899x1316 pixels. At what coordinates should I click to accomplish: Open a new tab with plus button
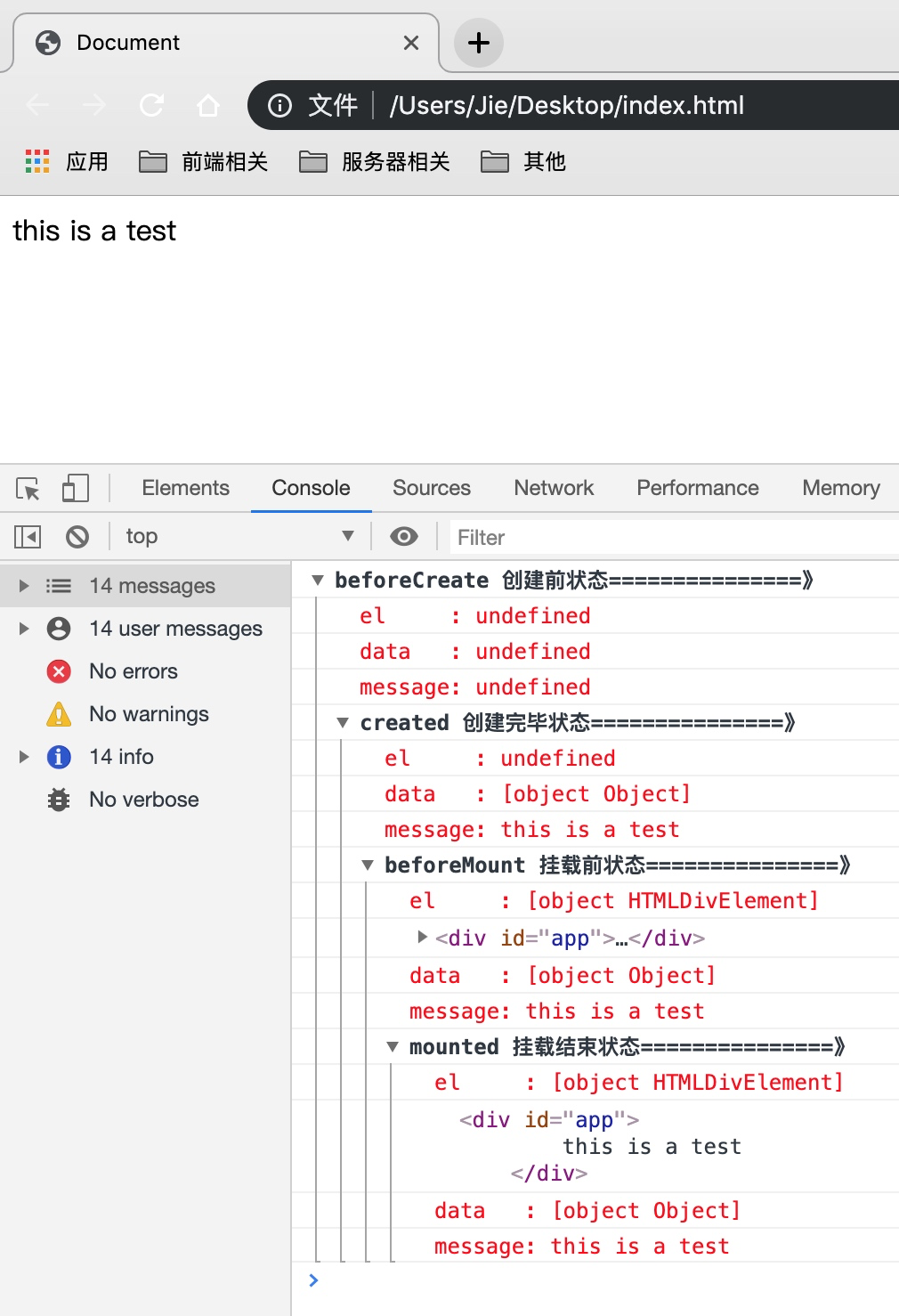click(x=479, y=43)
